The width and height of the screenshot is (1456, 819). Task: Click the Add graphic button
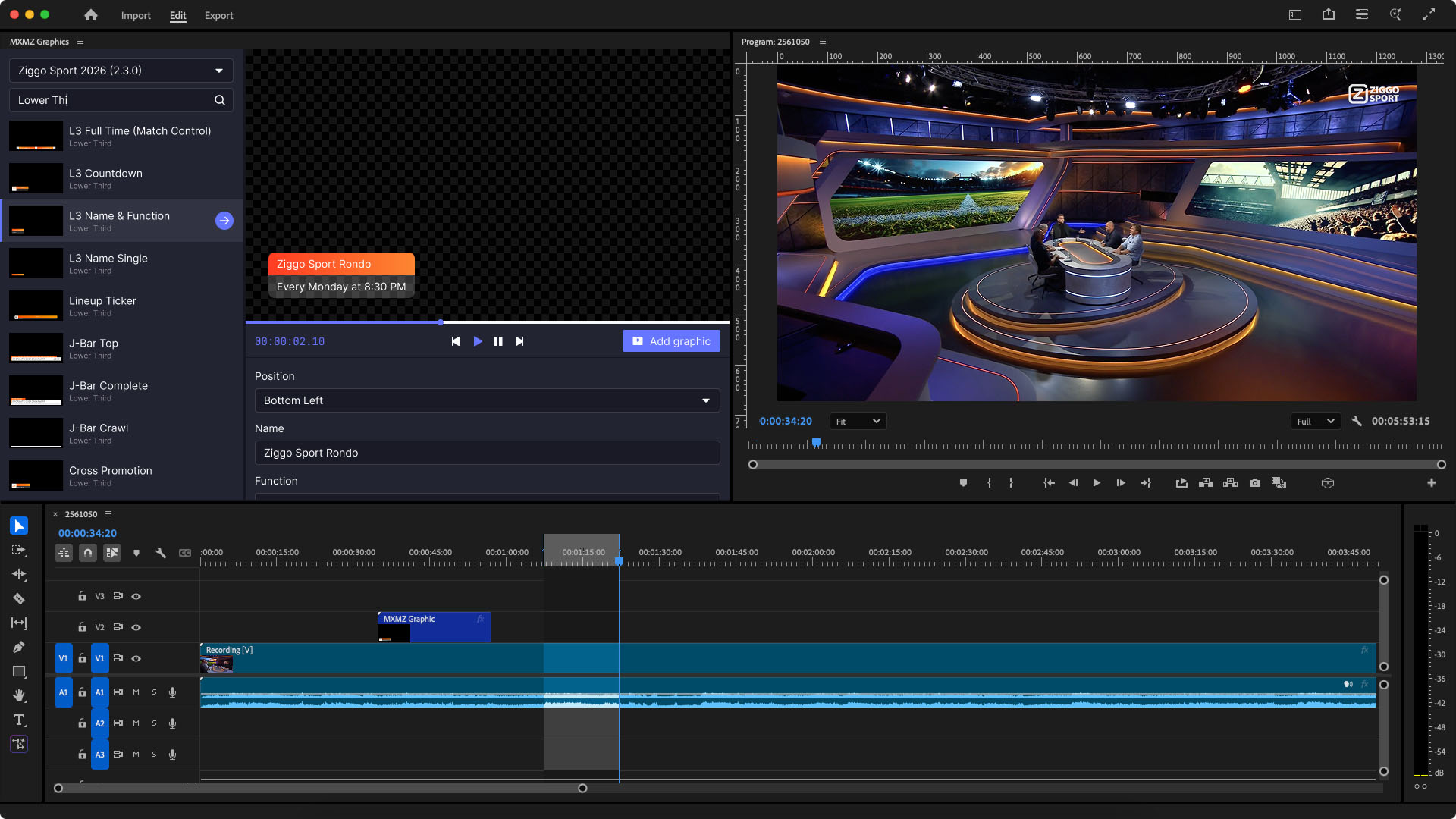tap(671, 341)
